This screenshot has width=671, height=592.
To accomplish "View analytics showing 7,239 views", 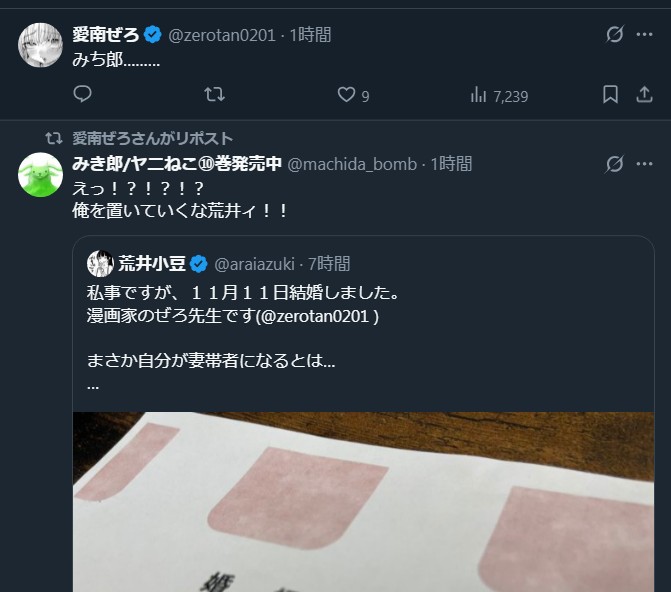I will (x=499, y=95).
